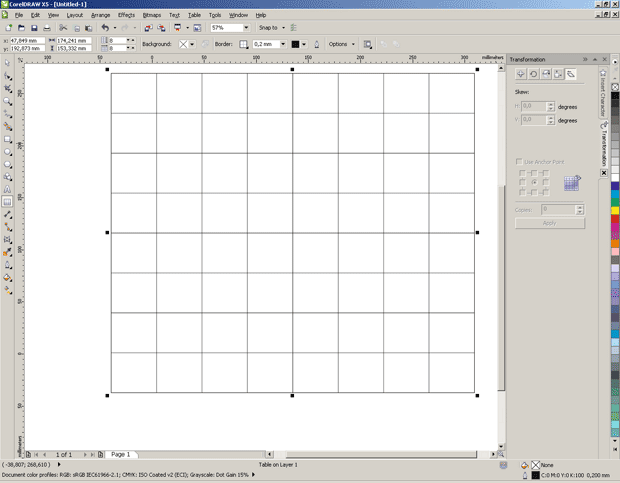This screenshot has width=620, height=483.
Task: Select the Basic Shapes tool
Action: [7, 177]
